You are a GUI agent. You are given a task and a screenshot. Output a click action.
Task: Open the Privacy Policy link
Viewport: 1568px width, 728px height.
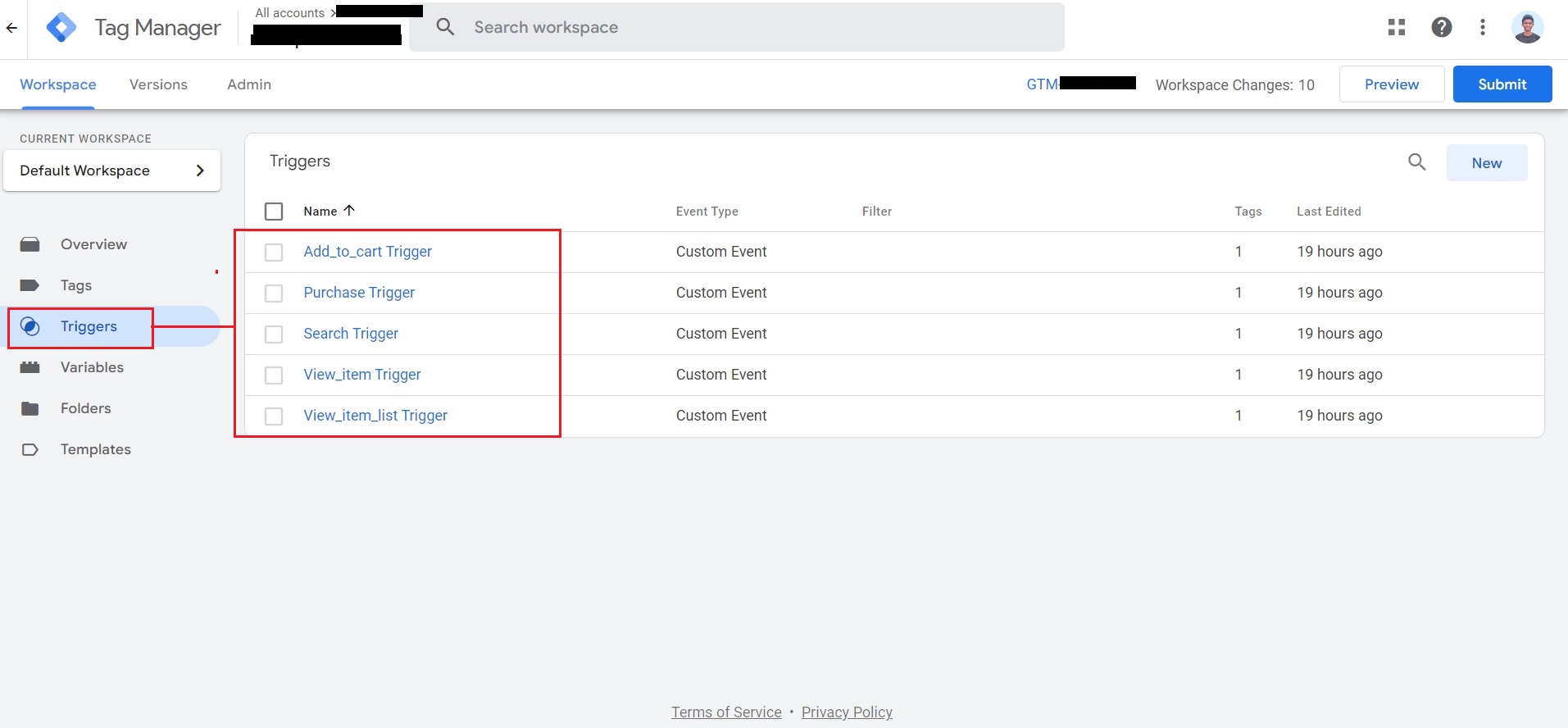pyautogui.click(x=847, y=712)
